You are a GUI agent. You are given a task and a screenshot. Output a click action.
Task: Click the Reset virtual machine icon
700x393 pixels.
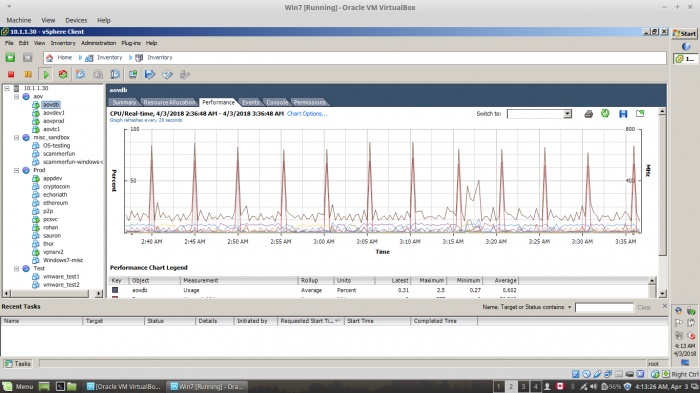pos(63,75)
